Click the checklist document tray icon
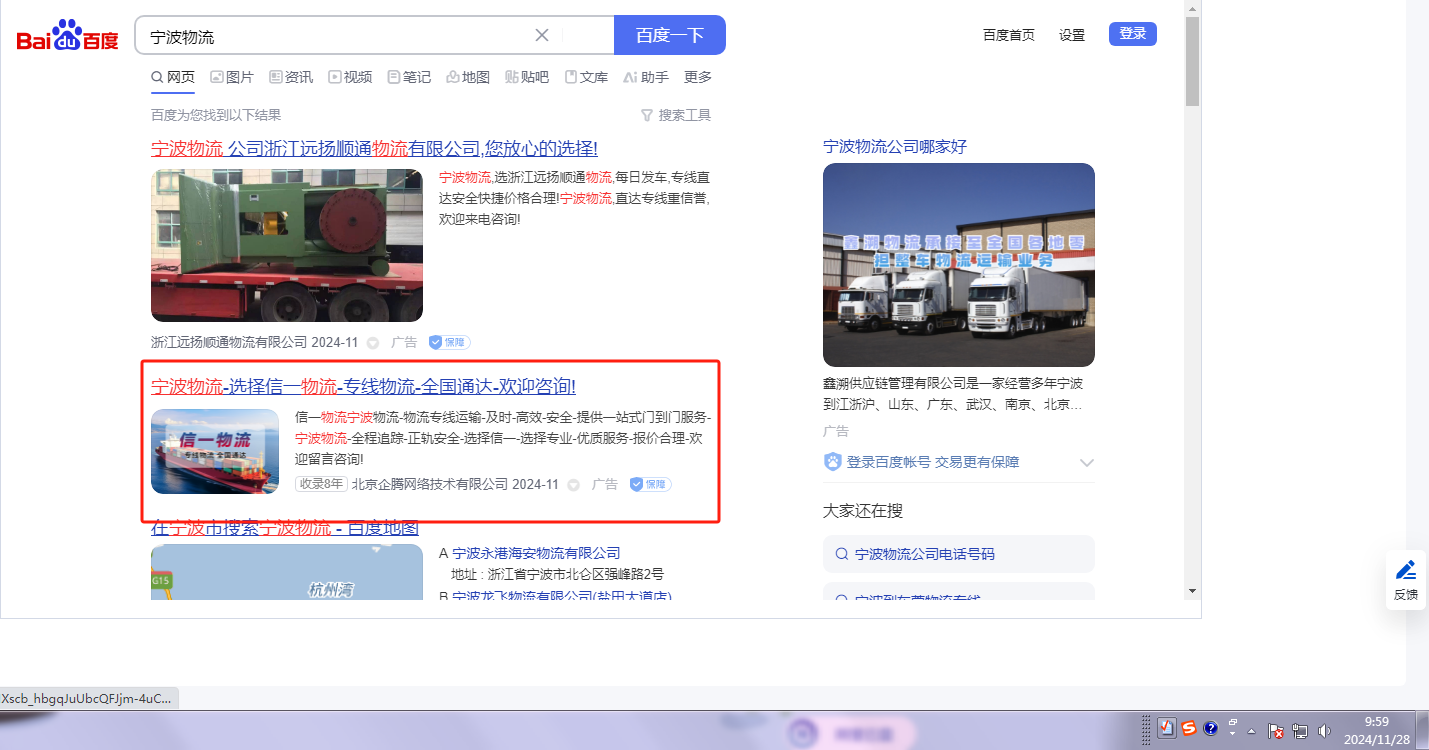The width and height of the screenshot is (1429, 750). [x=1166, y=728]
